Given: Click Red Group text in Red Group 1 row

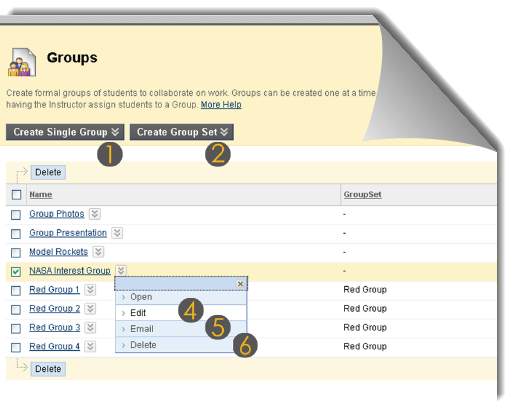Looking at the screenshot, I should click(x=365, y=290).
